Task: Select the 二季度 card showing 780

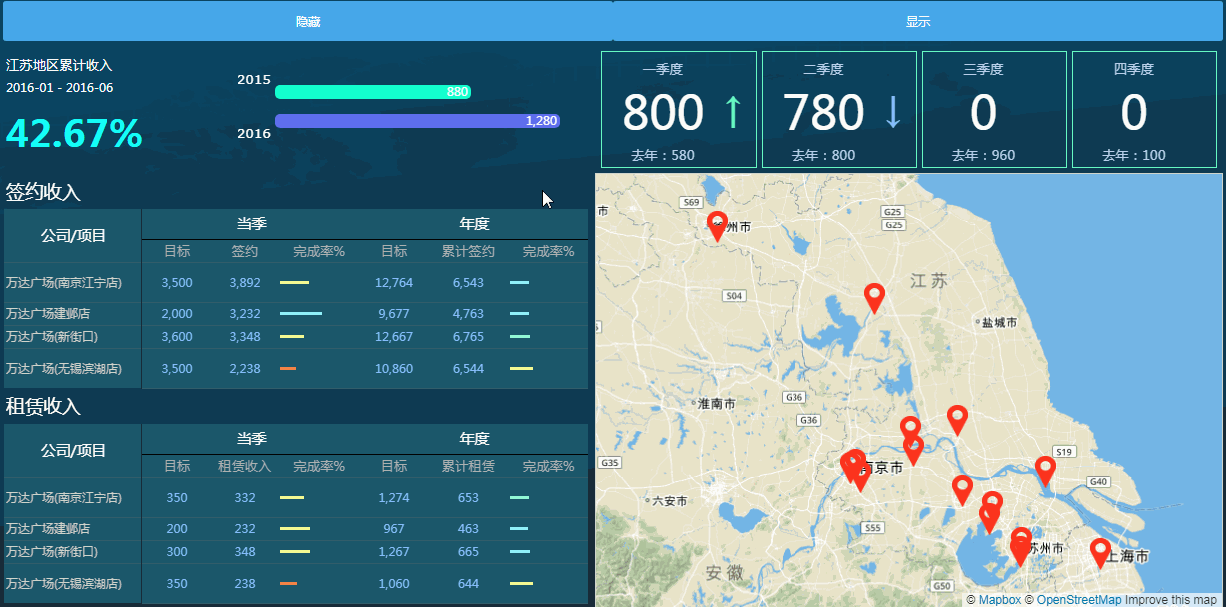Action: click(x=839, y=110)
